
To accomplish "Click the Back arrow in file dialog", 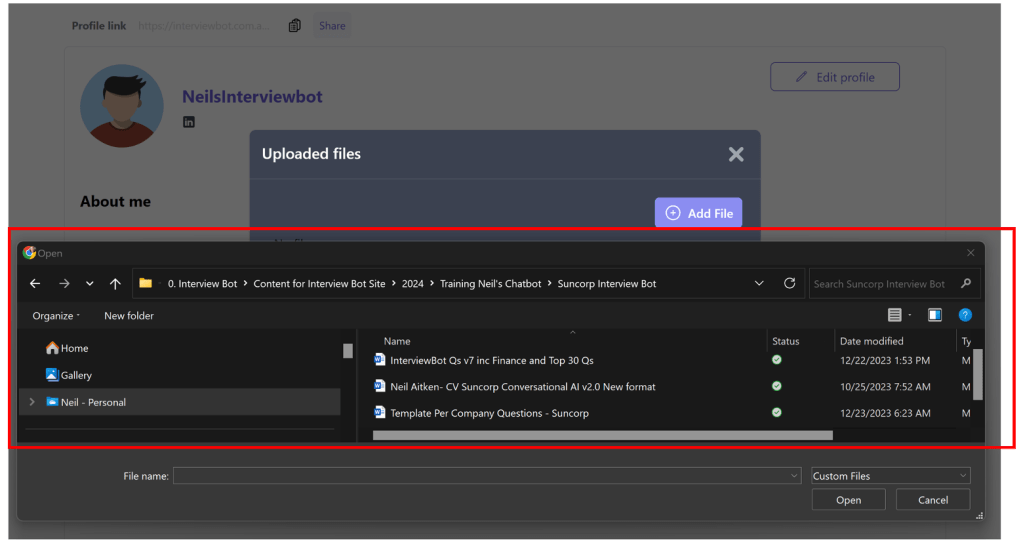I will click(35, 284).
